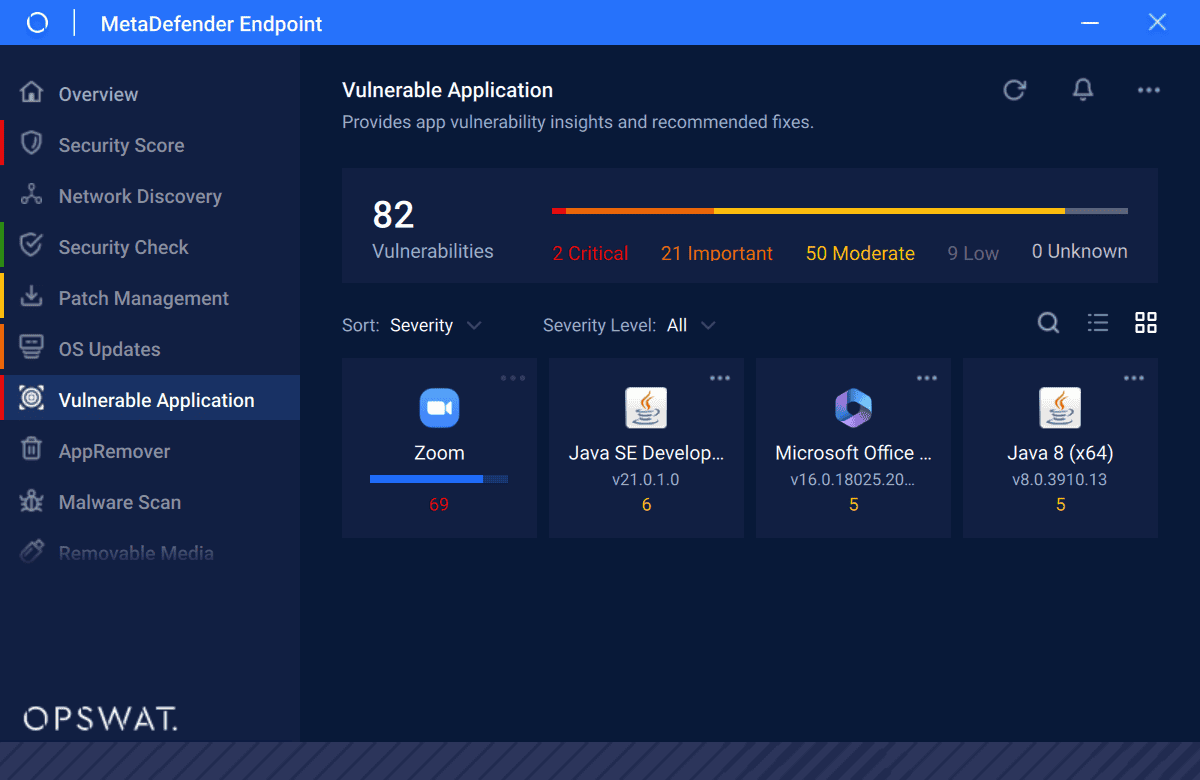
Task: Click the OS Updates monitor icon
Action: coord(32,348)
